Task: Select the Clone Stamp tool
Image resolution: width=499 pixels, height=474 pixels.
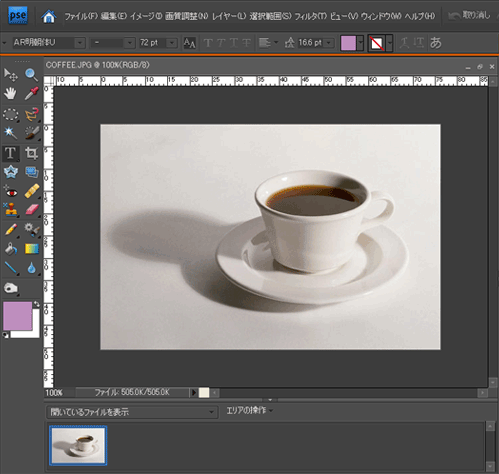Action: (10, 210)
